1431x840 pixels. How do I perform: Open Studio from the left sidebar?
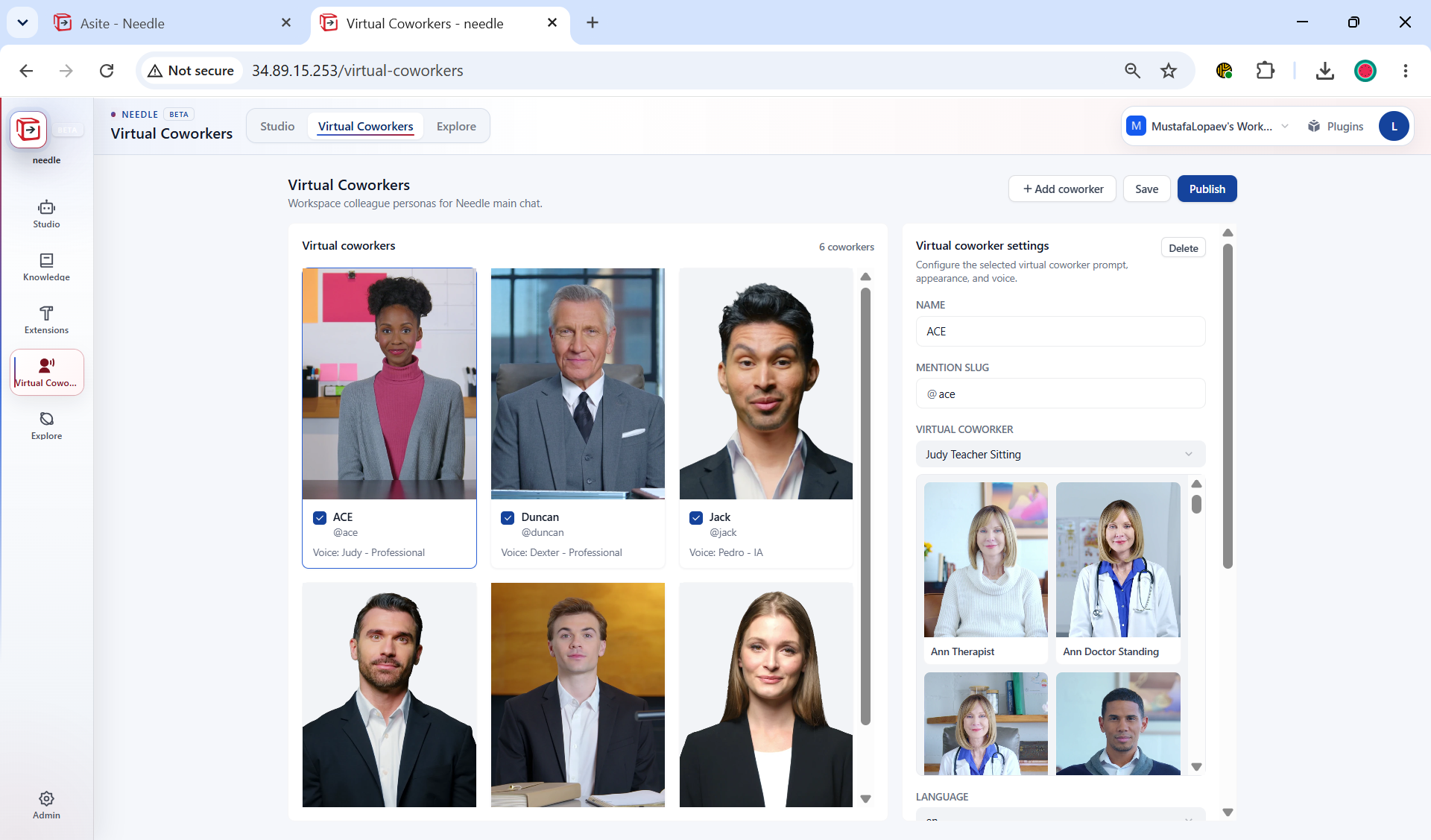(x=46, y=214)
